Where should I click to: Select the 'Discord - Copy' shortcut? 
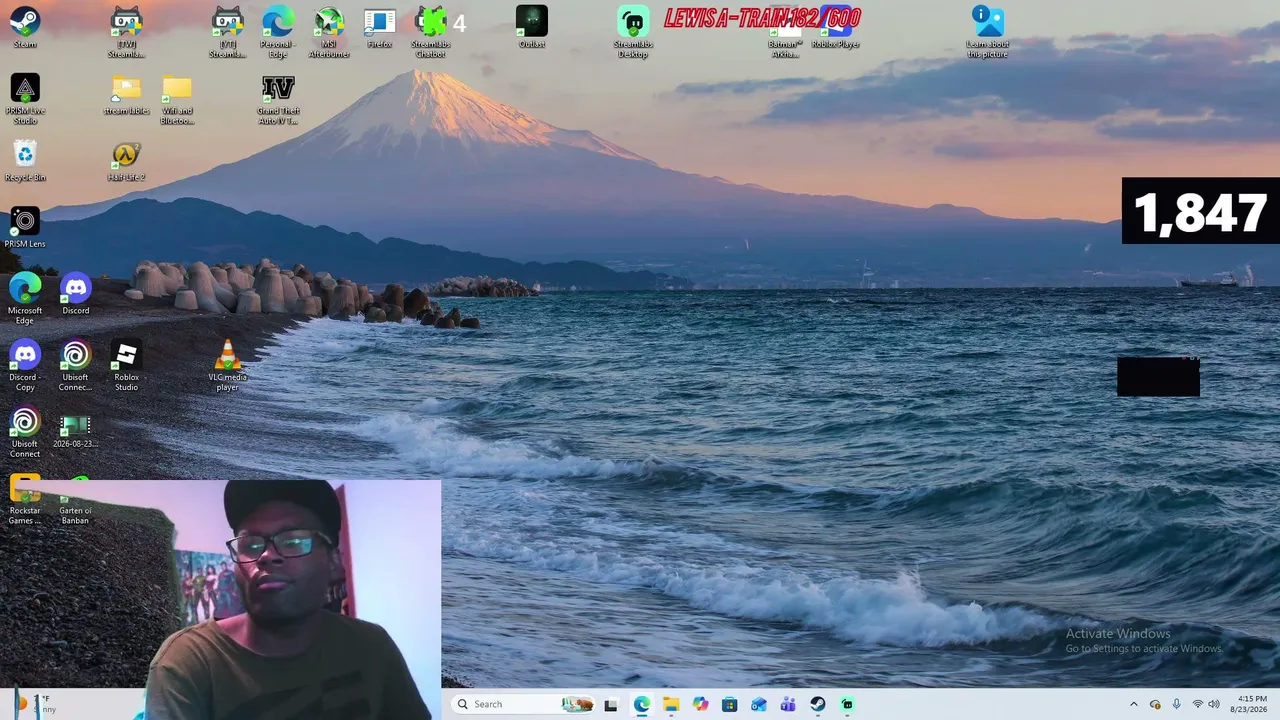(x=25, y=365)
